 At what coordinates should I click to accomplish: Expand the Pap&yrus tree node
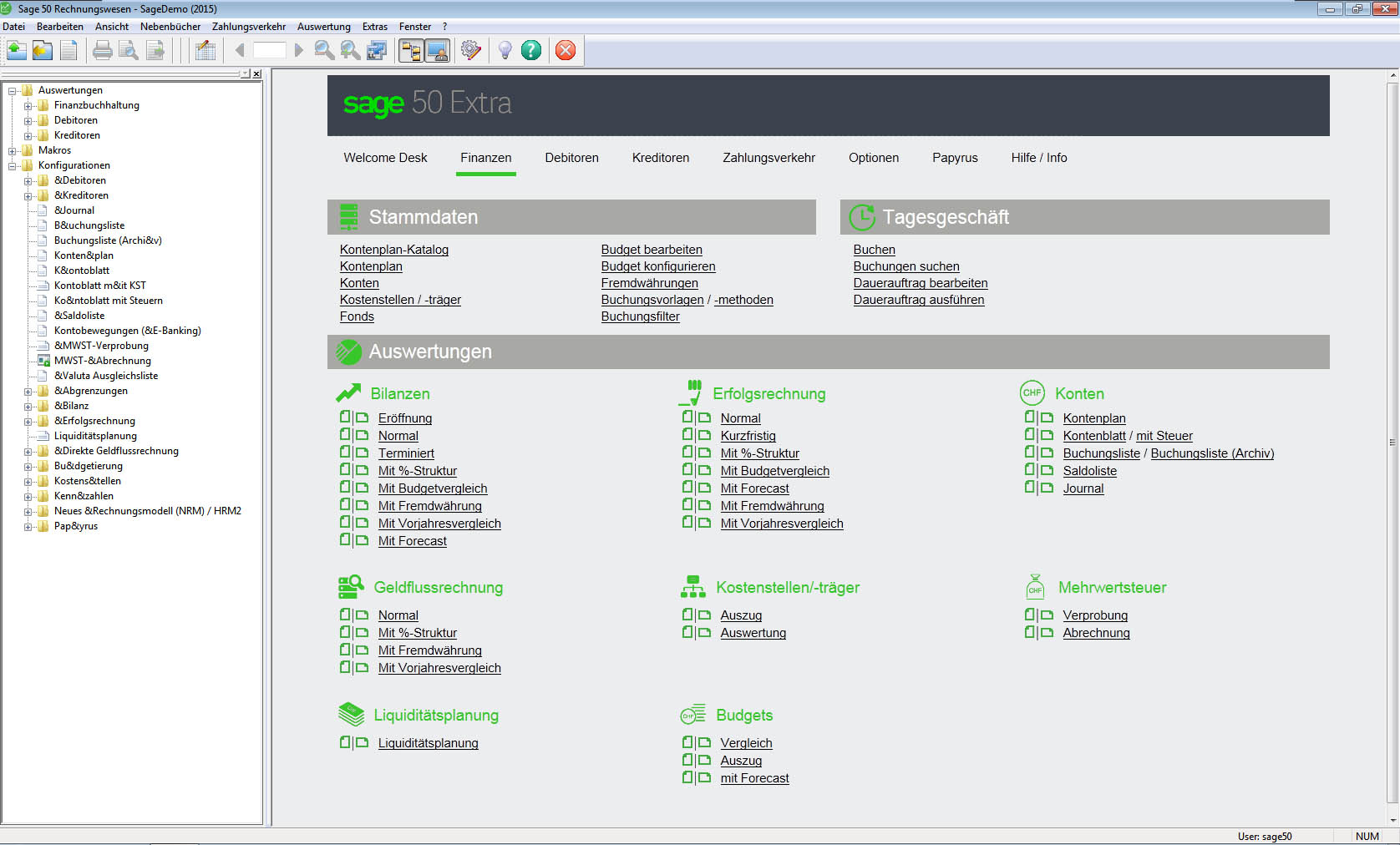tap(28, 526)
